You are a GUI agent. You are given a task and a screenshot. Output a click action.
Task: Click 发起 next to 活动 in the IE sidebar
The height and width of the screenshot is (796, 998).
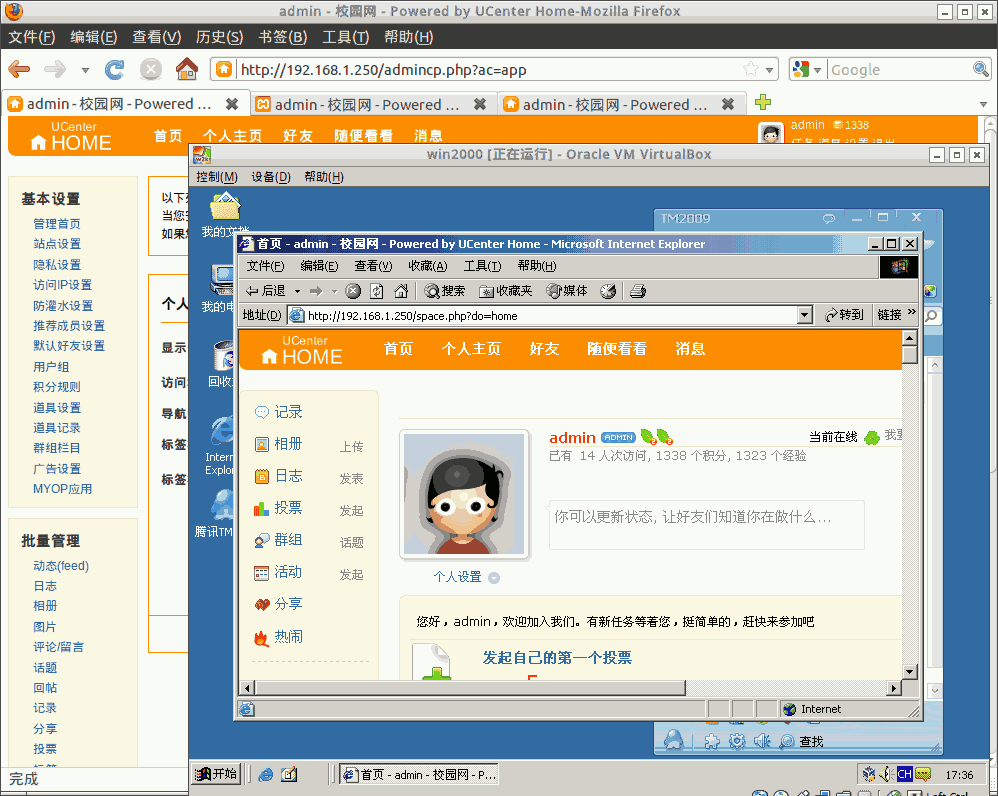point(351,575)
